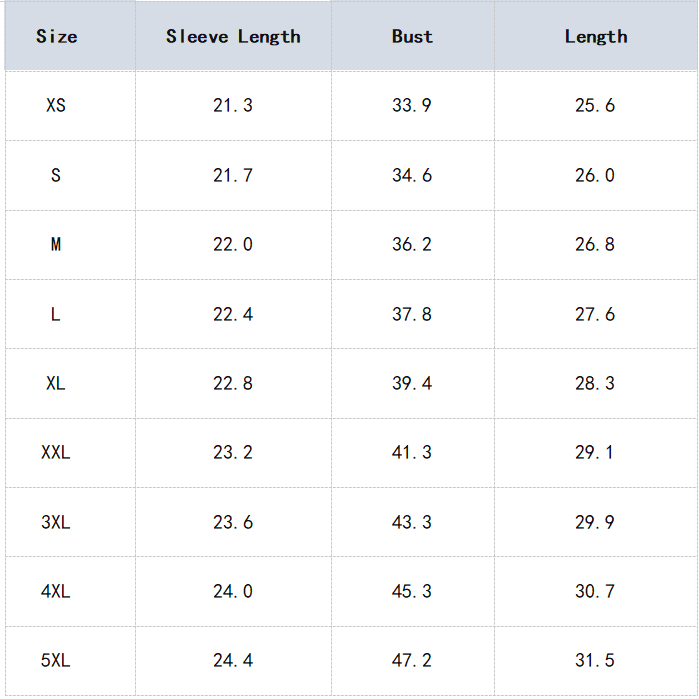Click the Bust column header

point(412,37)
